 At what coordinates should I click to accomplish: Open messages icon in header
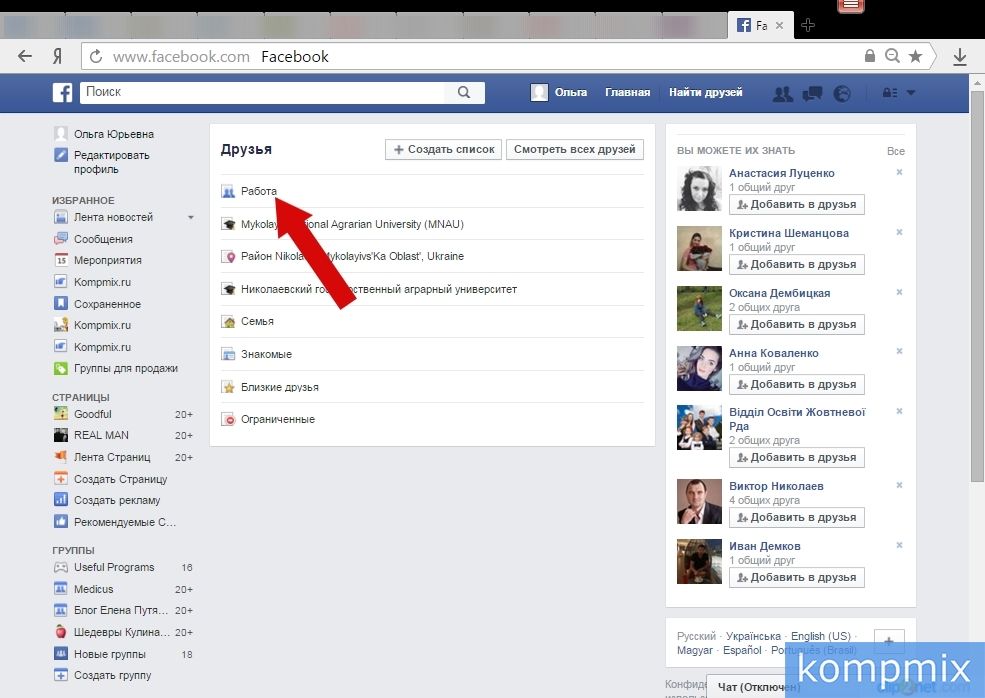[x=812, y=94]
